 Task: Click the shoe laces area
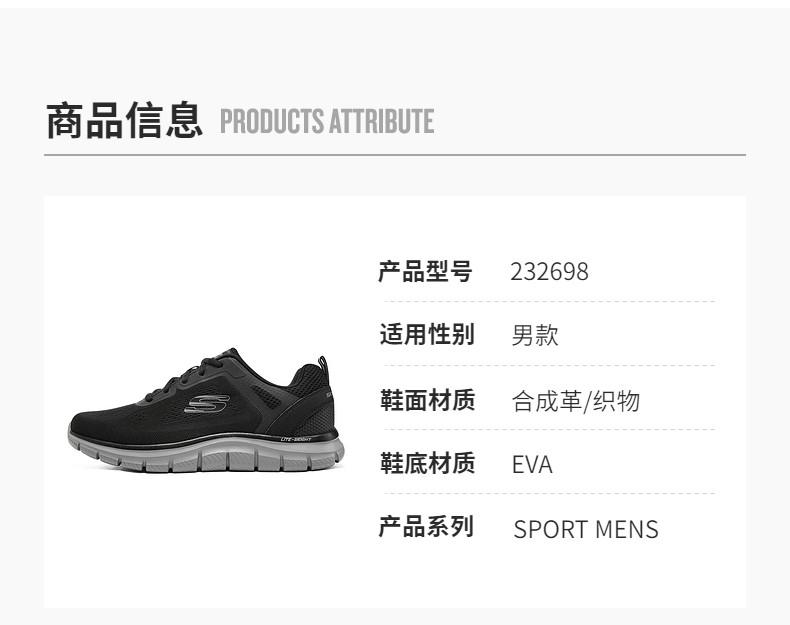[x=196, y=373]
